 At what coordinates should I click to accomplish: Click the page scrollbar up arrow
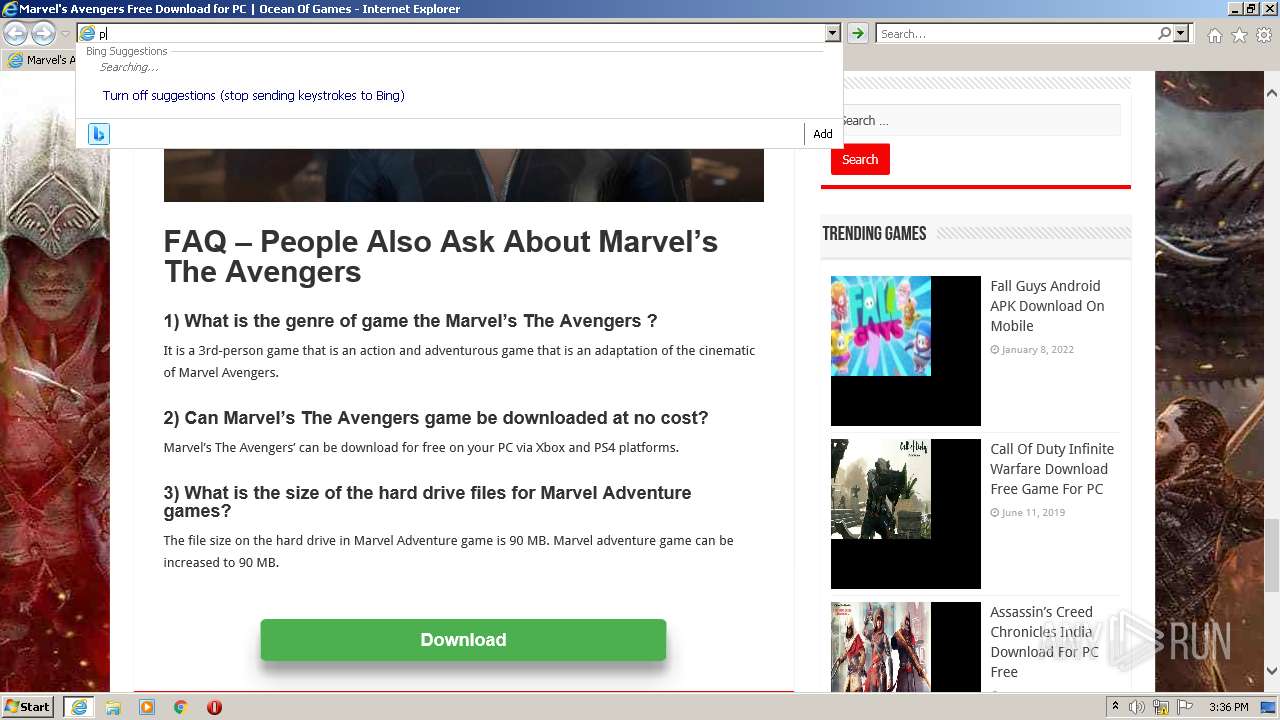[1271, 92]
